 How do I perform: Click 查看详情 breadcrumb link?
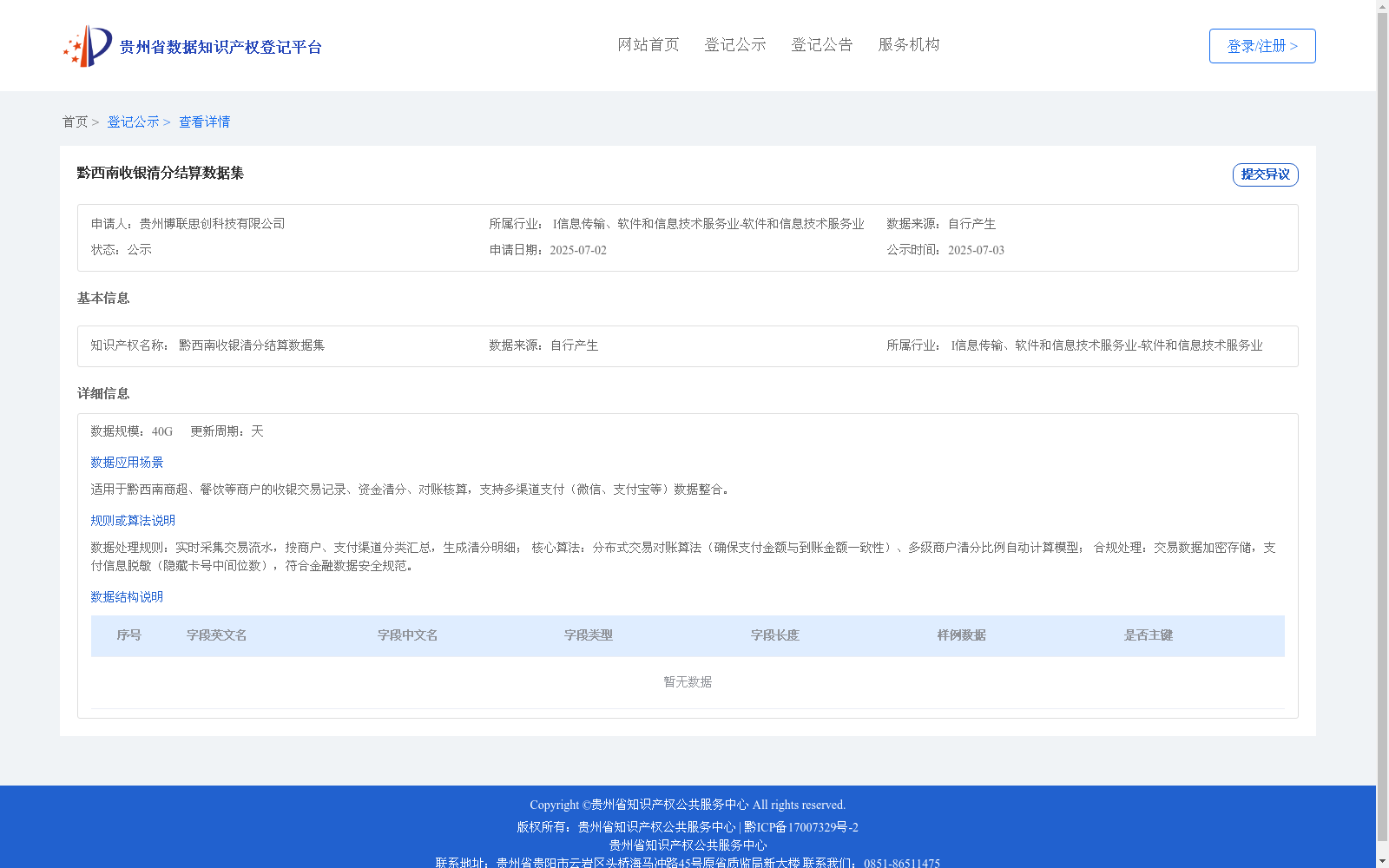click(205, 122)
